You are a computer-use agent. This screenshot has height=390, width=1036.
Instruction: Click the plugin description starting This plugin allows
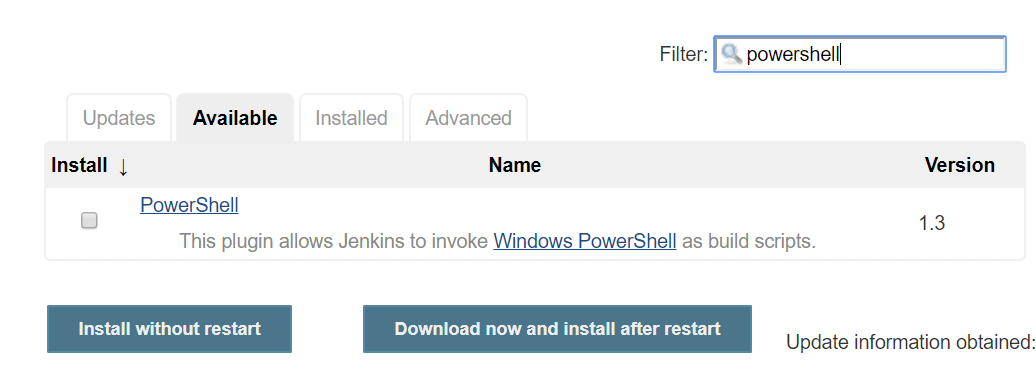click(x=498, y=241)
